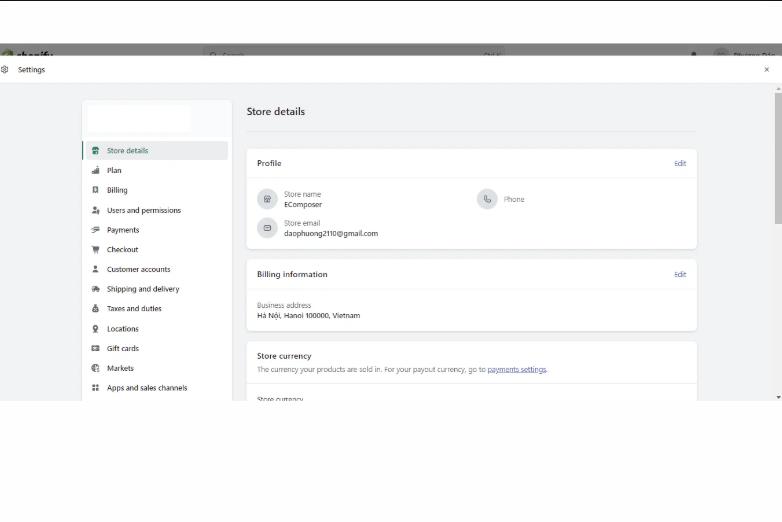This screenshot has width=782, height=522.
Task: Click the Checkout cart icon
Action: click(x=95, y=250)
